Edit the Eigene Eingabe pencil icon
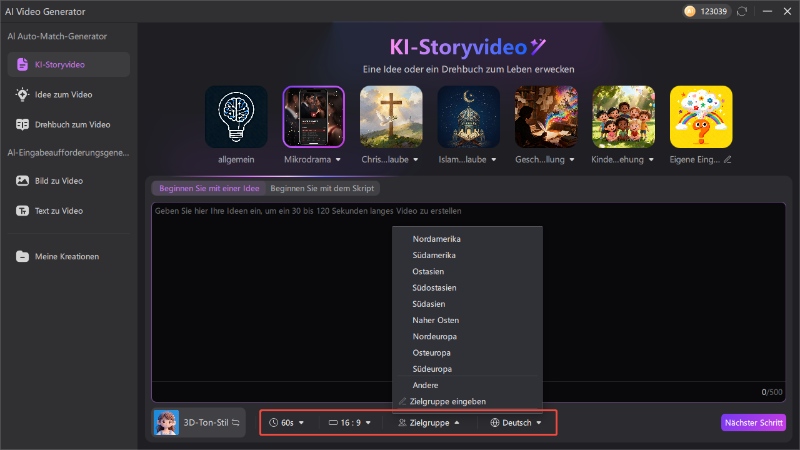Viewport: 800px width, 450px height. (x=728, y=159)
